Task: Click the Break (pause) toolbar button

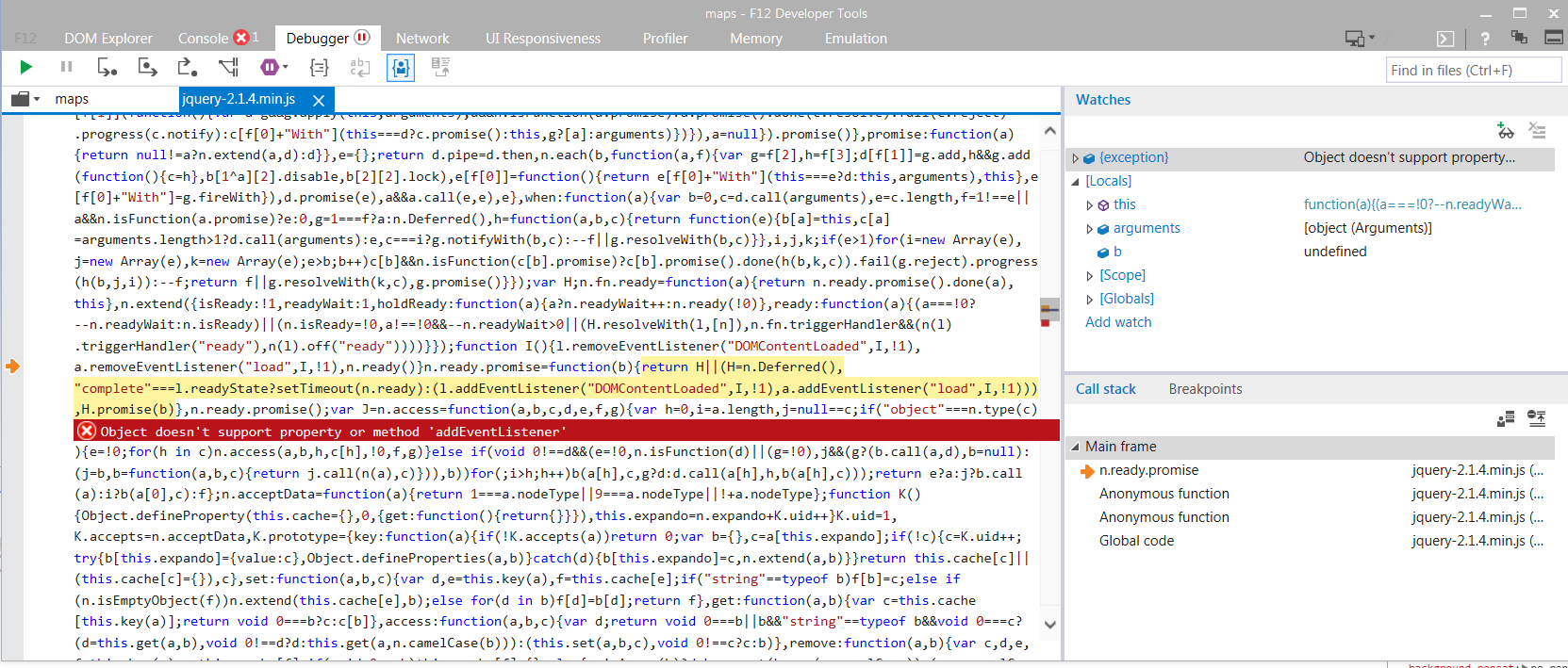Action: [x=66, y=67]
